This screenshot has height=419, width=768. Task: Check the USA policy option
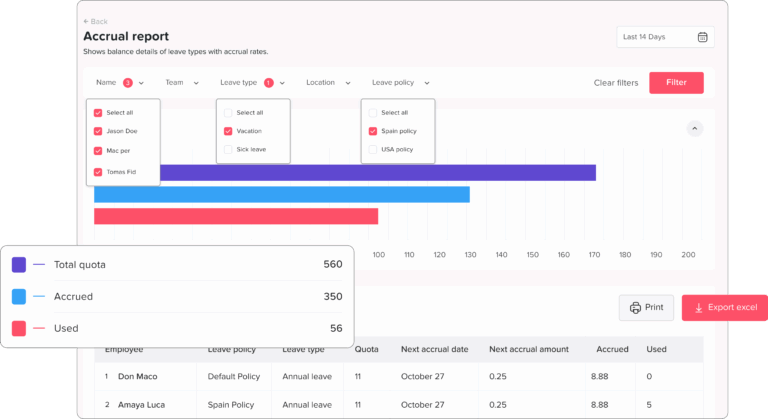pos(373,149)
